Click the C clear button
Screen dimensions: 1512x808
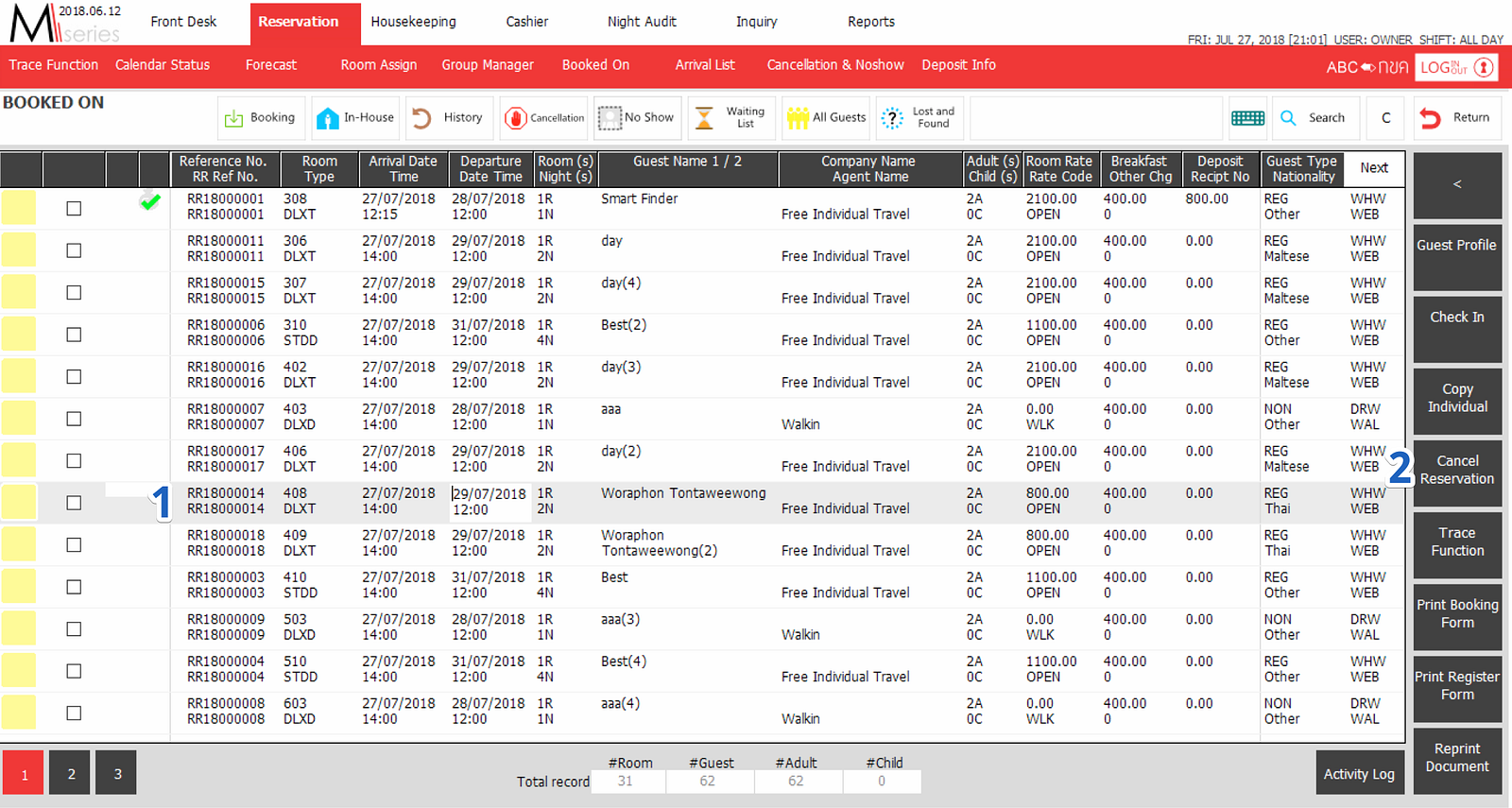(x=1386, y=118)
